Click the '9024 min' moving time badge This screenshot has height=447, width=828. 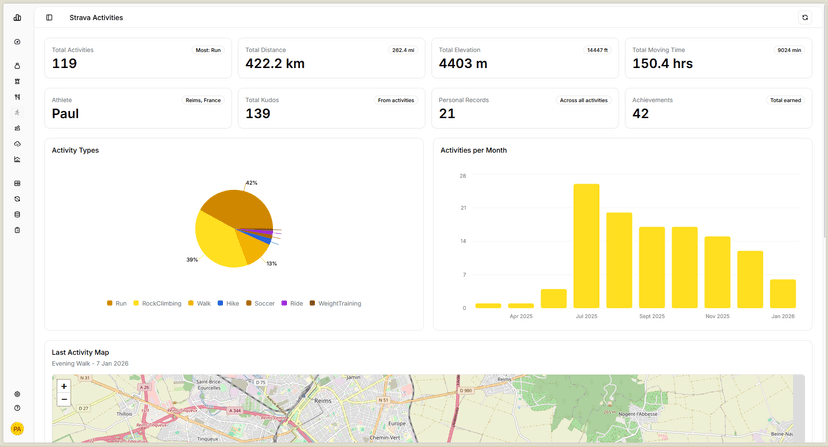tap(789, 50)
